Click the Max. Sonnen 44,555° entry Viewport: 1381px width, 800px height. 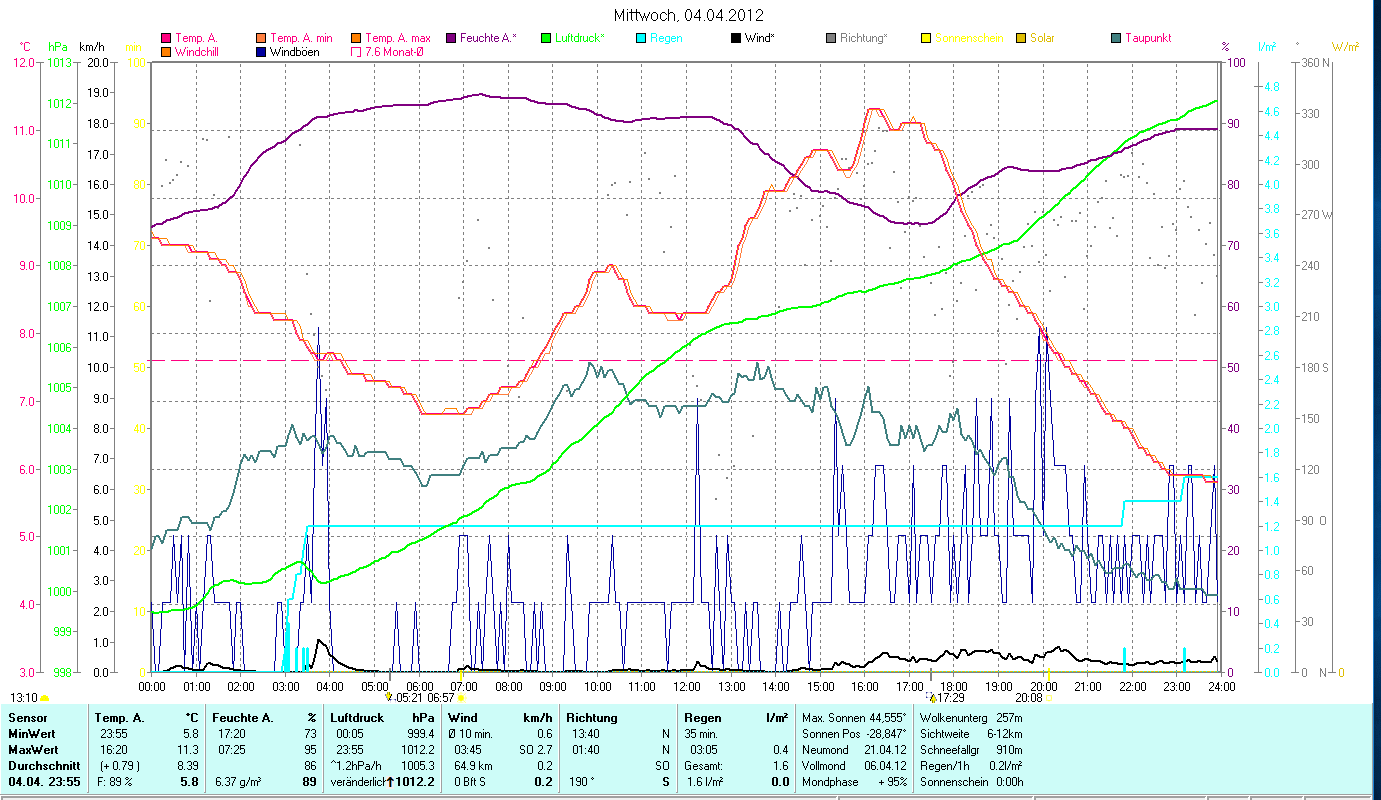(x=854, y=718)
